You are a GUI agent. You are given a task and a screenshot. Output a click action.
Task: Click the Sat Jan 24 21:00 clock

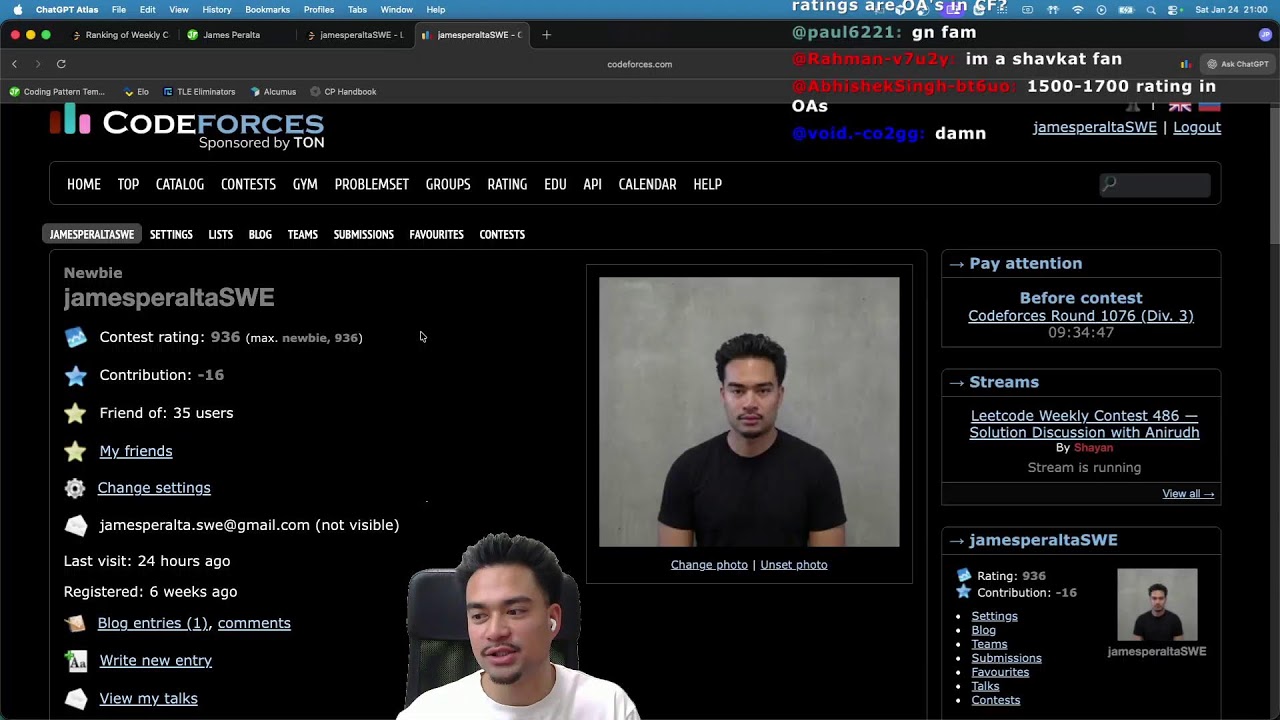[x=1232, y=10]
